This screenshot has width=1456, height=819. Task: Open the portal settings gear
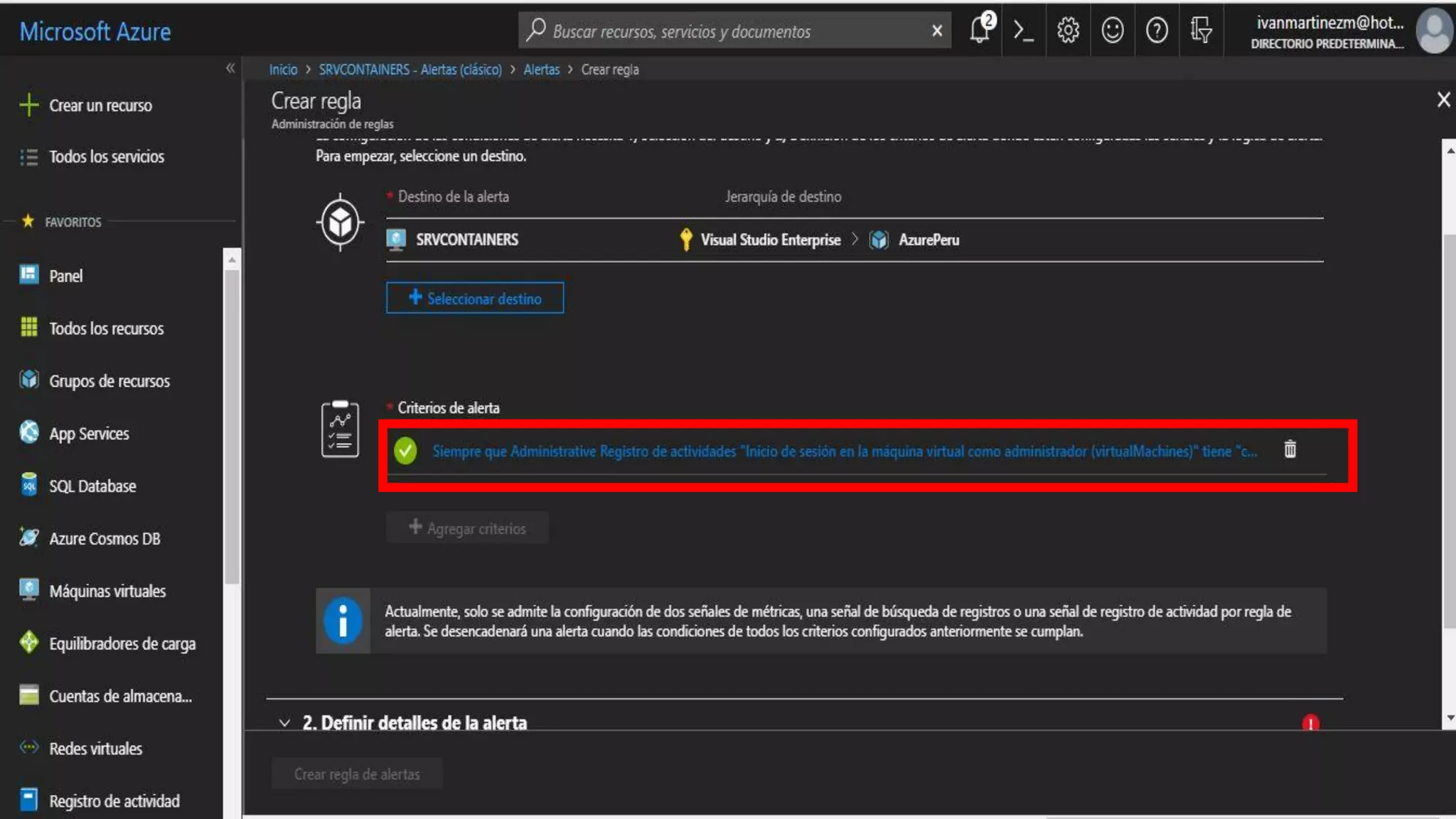pyautogui.click(x=1068, y=31)
